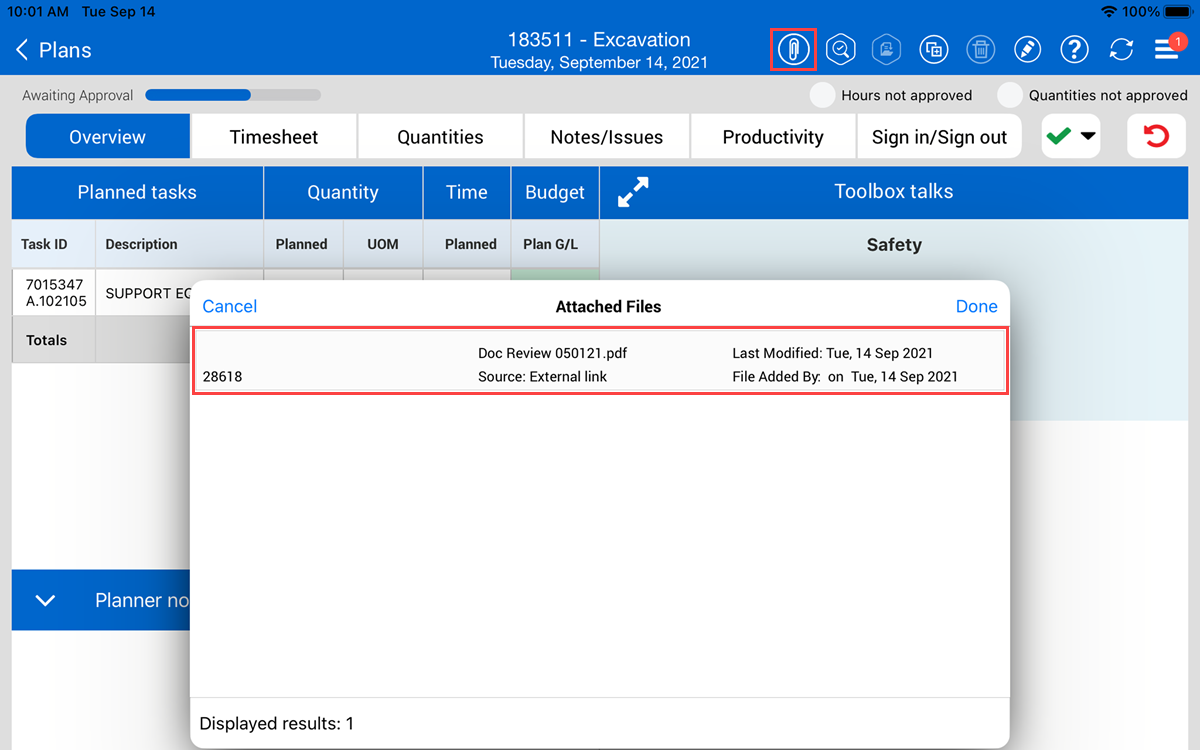This screenshot has width=1200, height=750.
Task: Expand panel using the diagonal arrows icon
Action: pyautogui.click(x=633, y=192)
